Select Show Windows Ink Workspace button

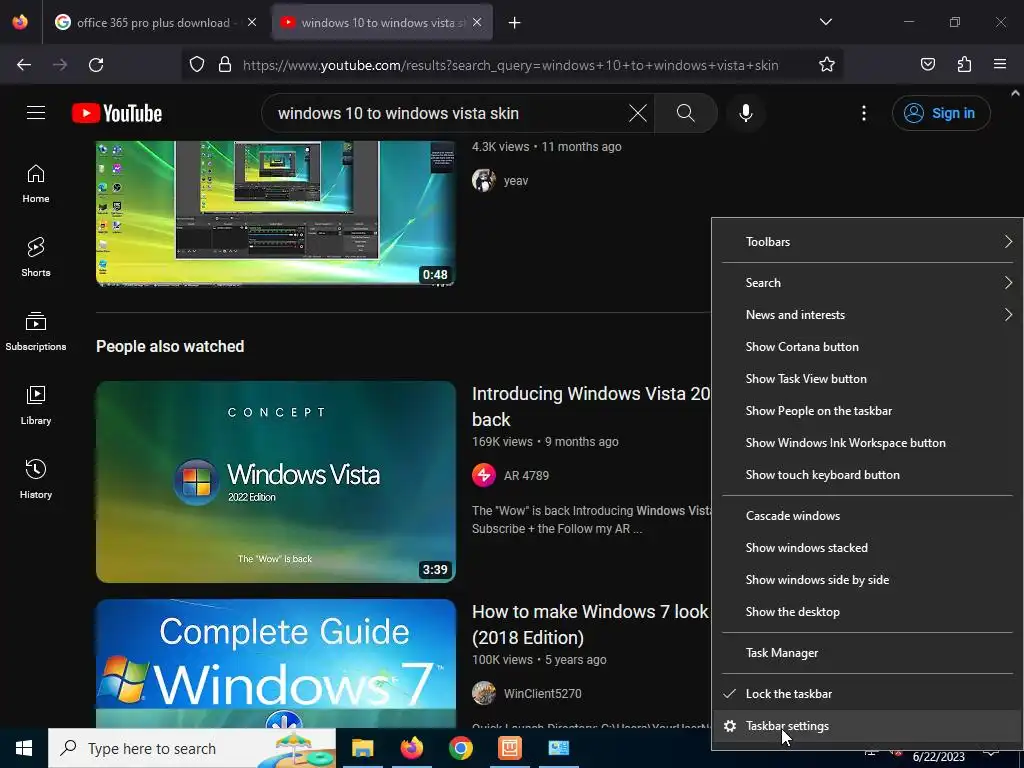(x=867, y=443)
